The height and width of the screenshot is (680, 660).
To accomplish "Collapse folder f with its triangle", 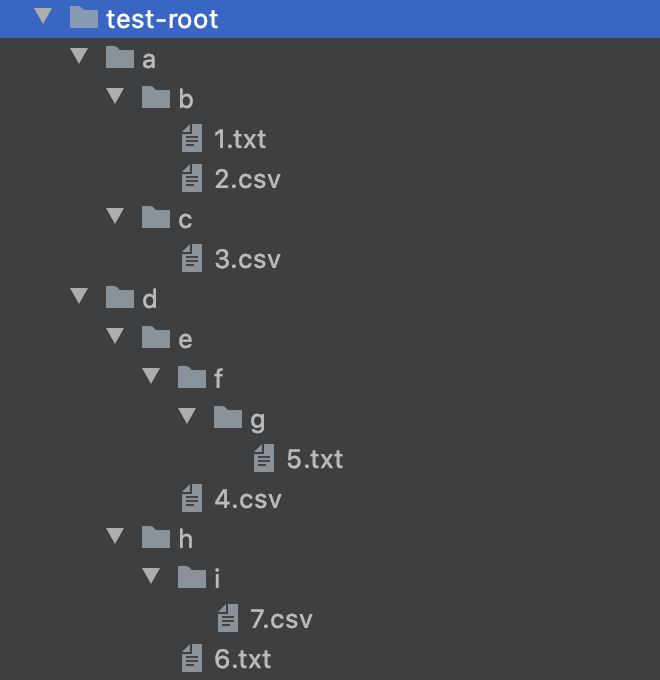I will (151, 377).
